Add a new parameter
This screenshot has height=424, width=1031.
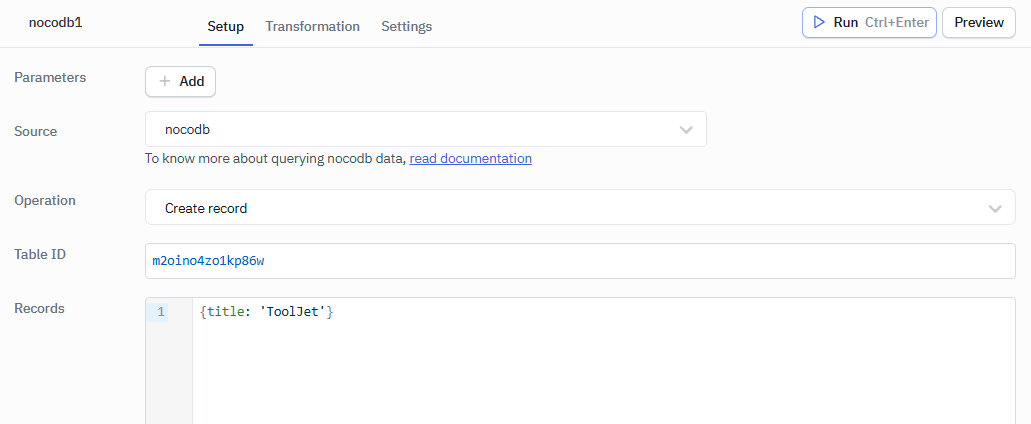point(181,82)
